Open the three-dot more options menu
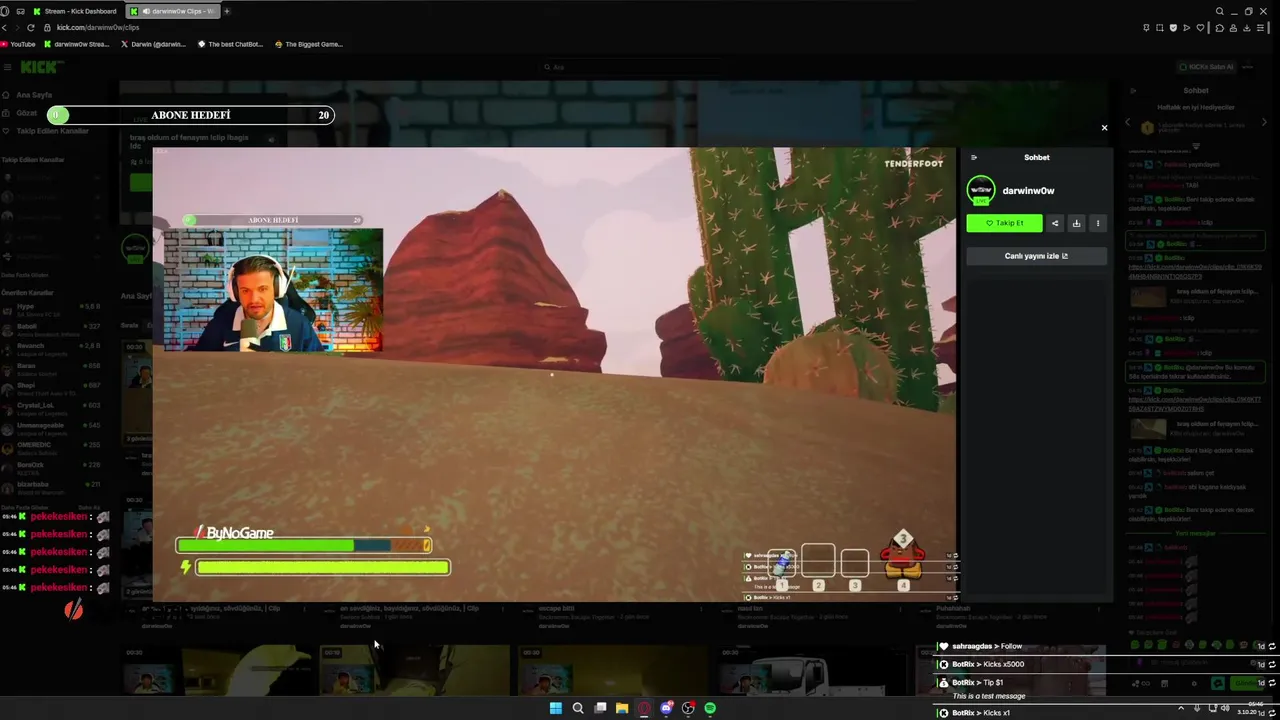This screenshot has width=1280, height=720. pyautogui.click(x=1097, y=223)
